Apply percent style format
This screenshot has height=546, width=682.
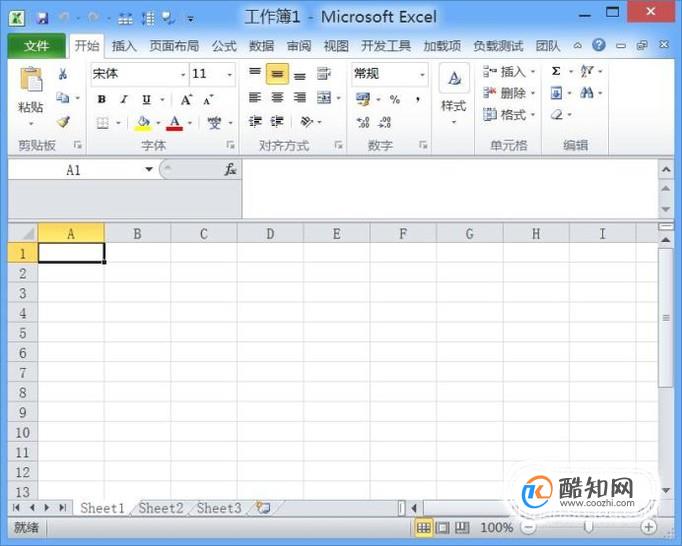click(x=395, y=100)
